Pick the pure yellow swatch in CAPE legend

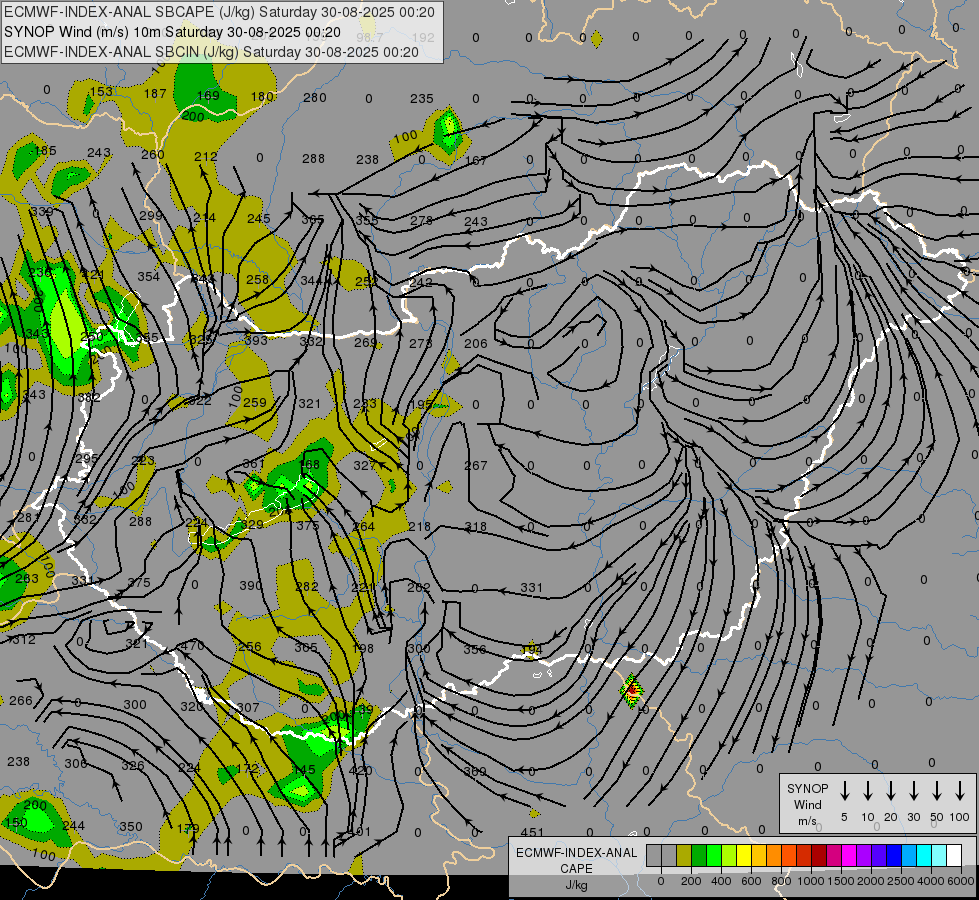click(x=744, y=855)
